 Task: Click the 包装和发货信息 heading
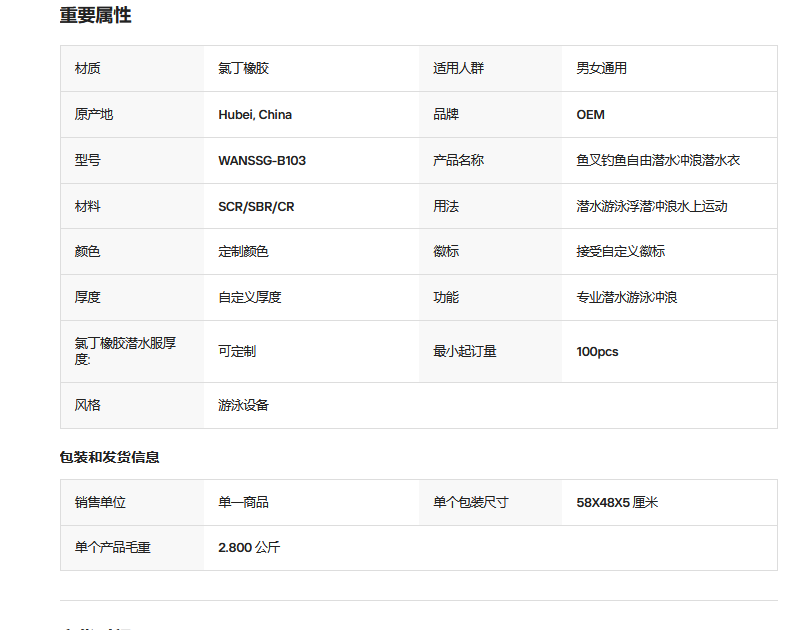tap(109, 457)
